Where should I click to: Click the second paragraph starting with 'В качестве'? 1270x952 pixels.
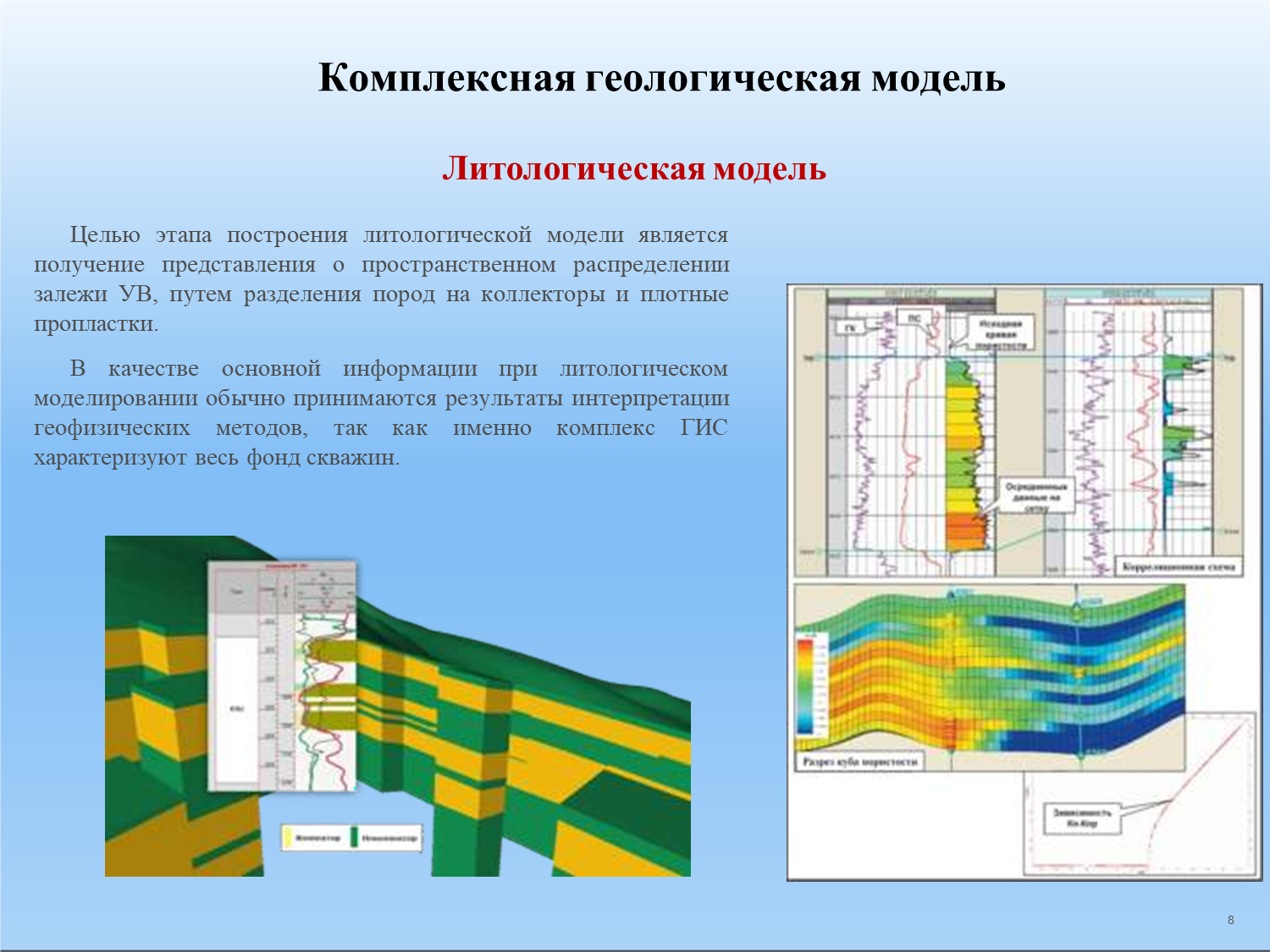point(381,413)
